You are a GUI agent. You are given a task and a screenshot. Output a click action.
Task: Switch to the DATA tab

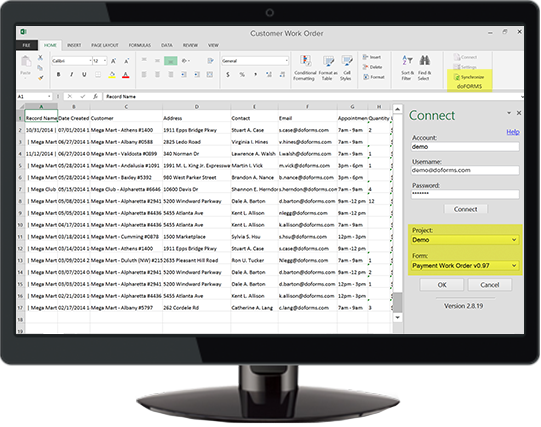[167, 45]
